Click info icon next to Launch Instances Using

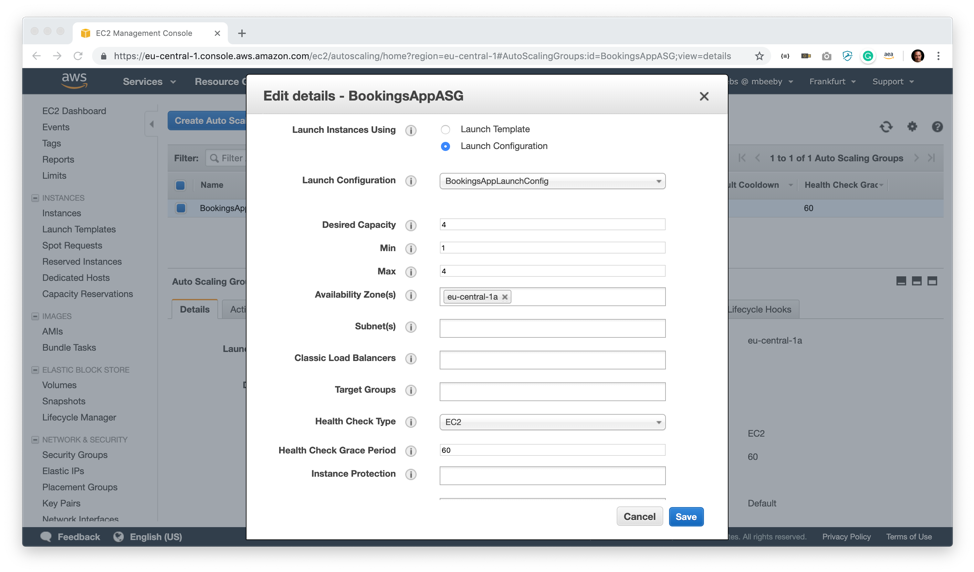pyautogui.click(x=411, y=130)
